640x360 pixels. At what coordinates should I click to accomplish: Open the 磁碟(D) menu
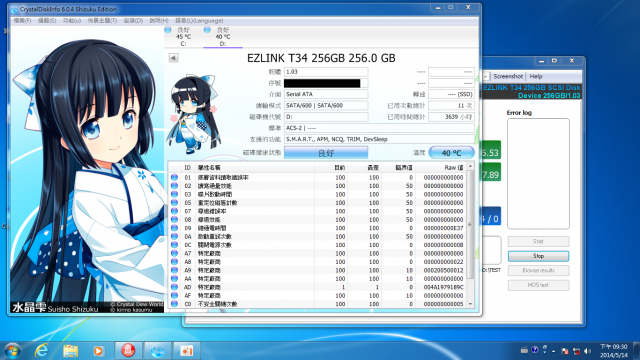click(133, 20)
